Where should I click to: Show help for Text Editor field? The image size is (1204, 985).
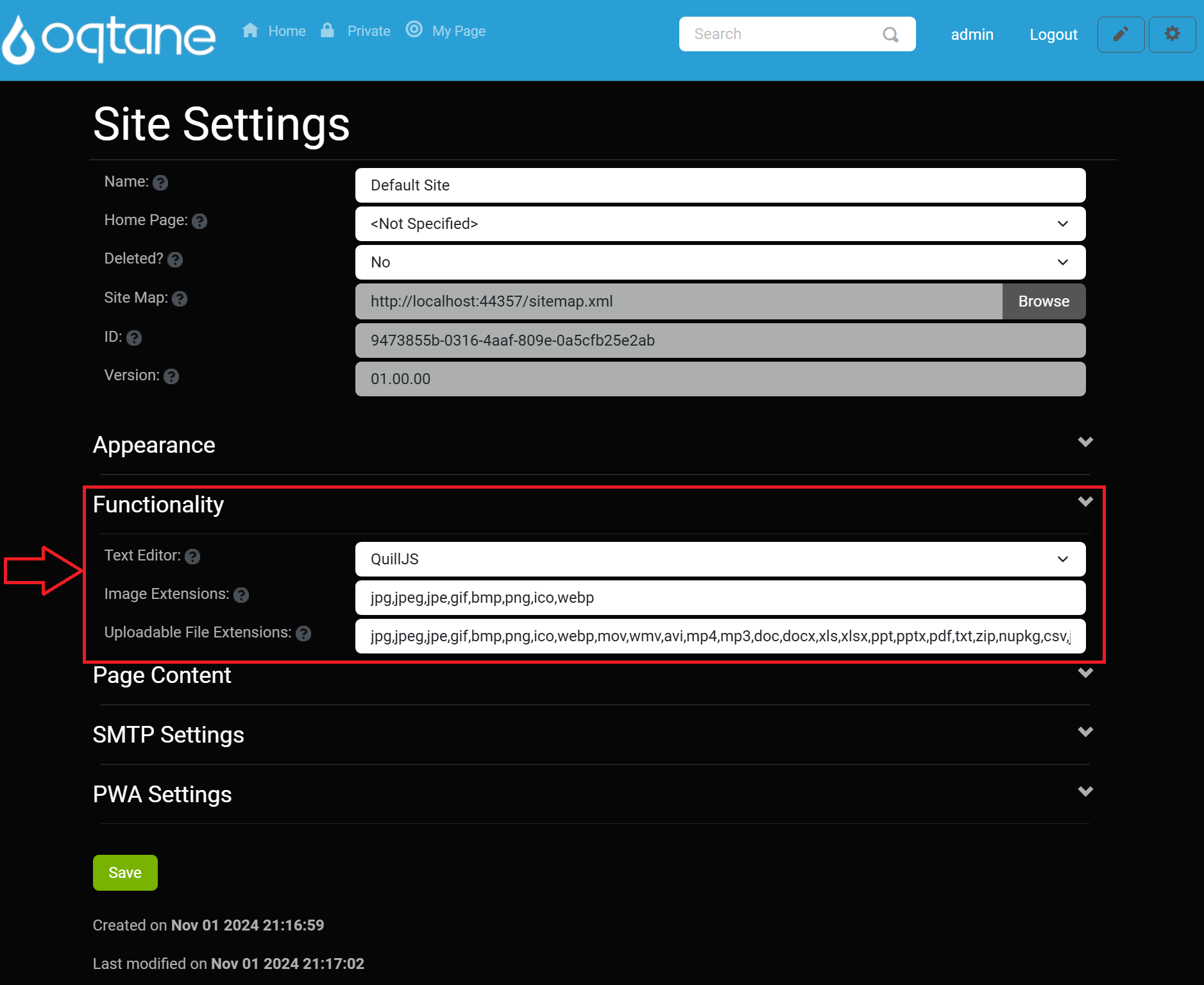[x=192, y=557]
